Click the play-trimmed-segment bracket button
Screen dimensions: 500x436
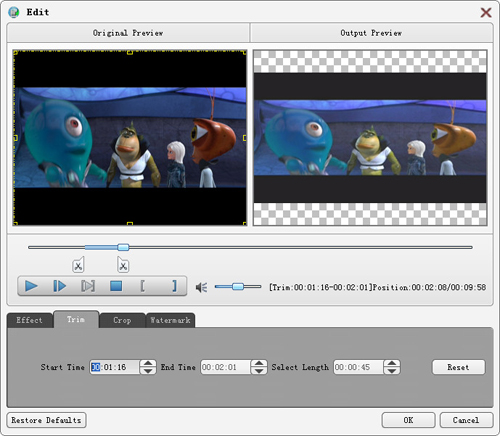(88, 286)
